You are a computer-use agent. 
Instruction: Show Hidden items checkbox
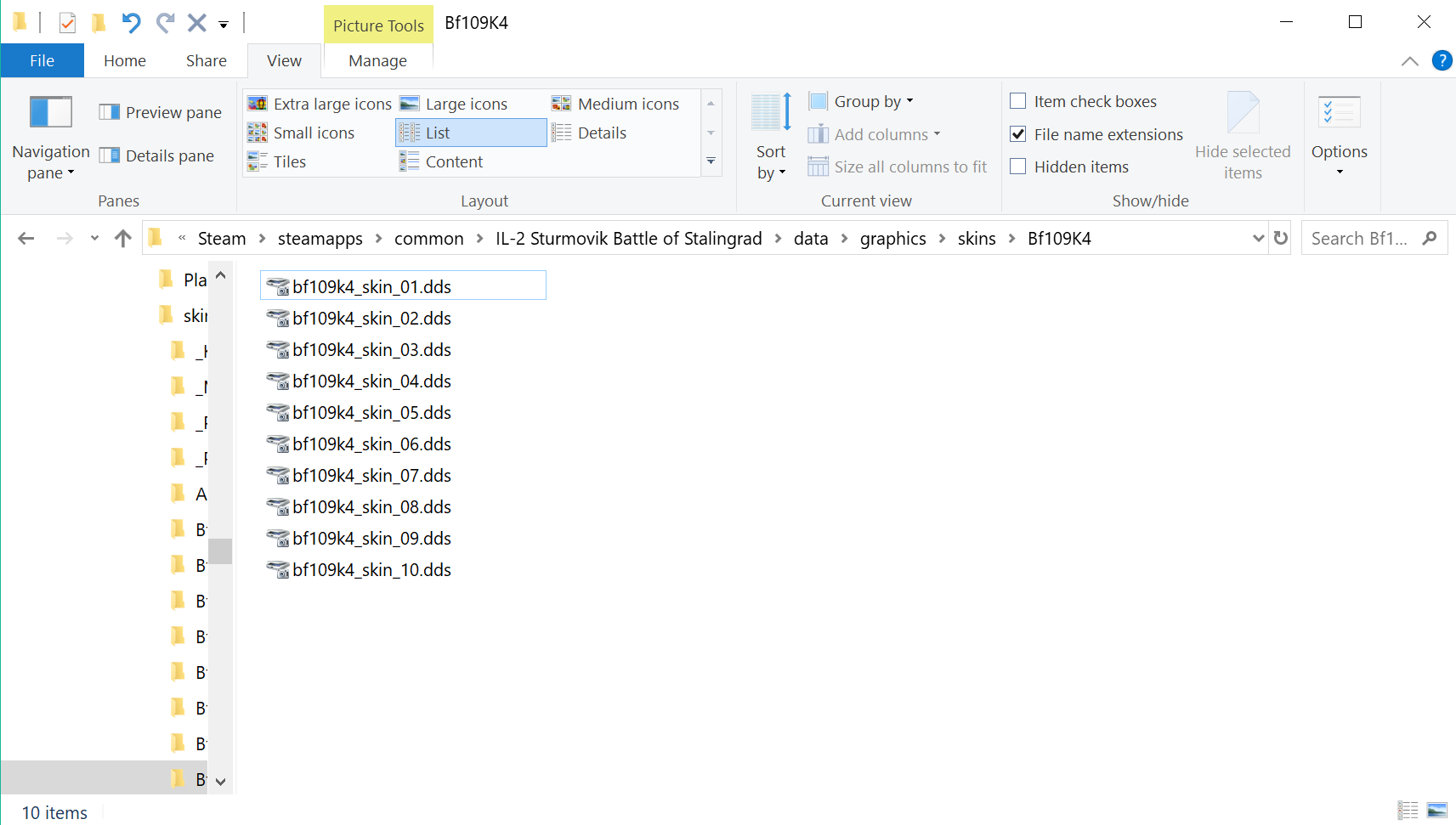pyautogui.click(x=1018, y=167)
